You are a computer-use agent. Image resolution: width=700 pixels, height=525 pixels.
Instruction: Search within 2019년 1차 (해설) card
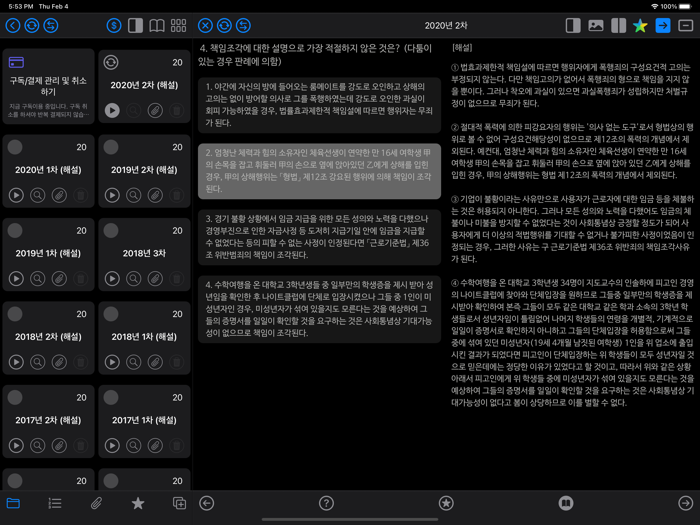click(38, 278)
